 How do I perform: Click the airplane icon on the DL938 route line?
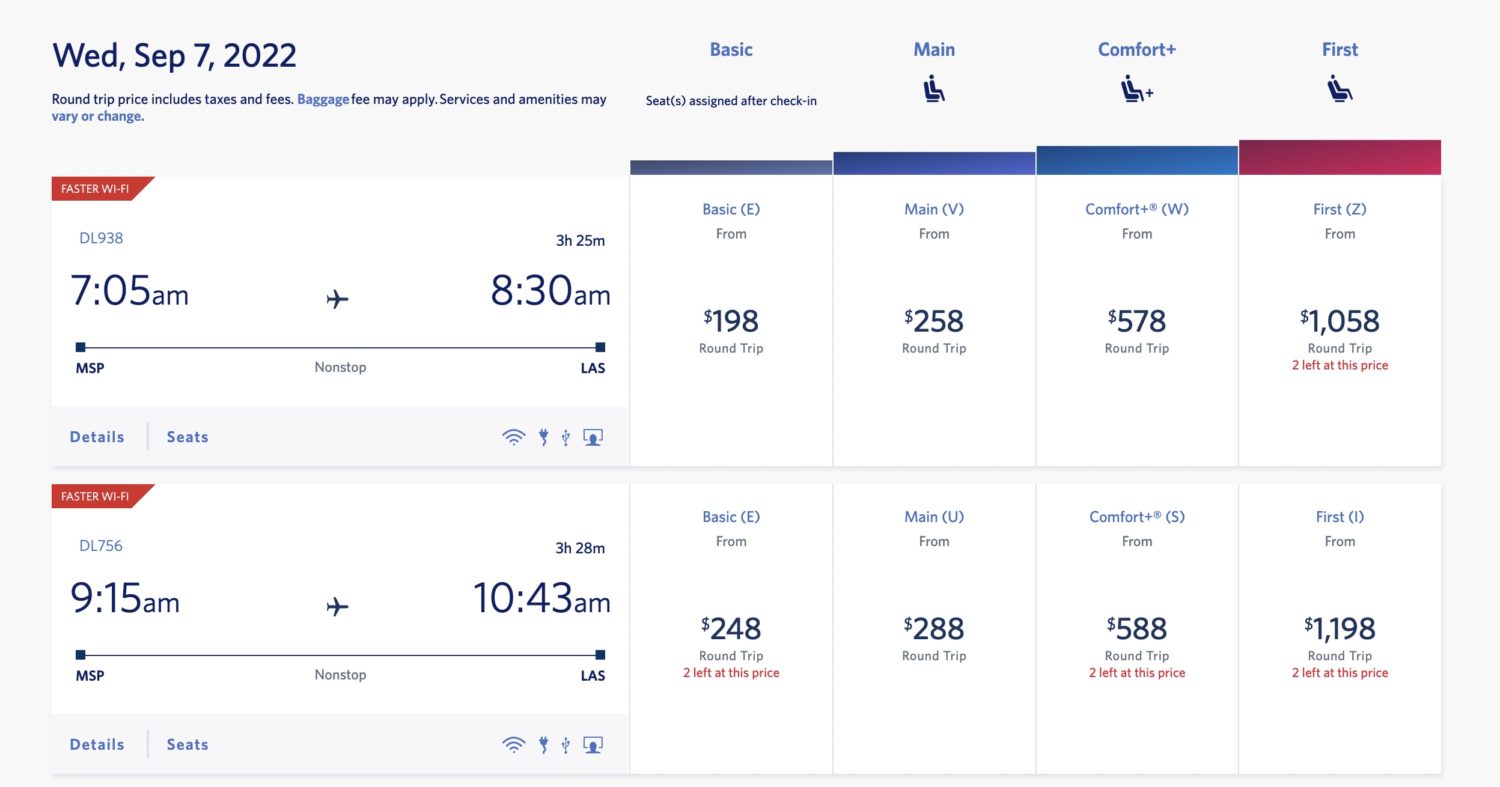click(x=338, y=298)
